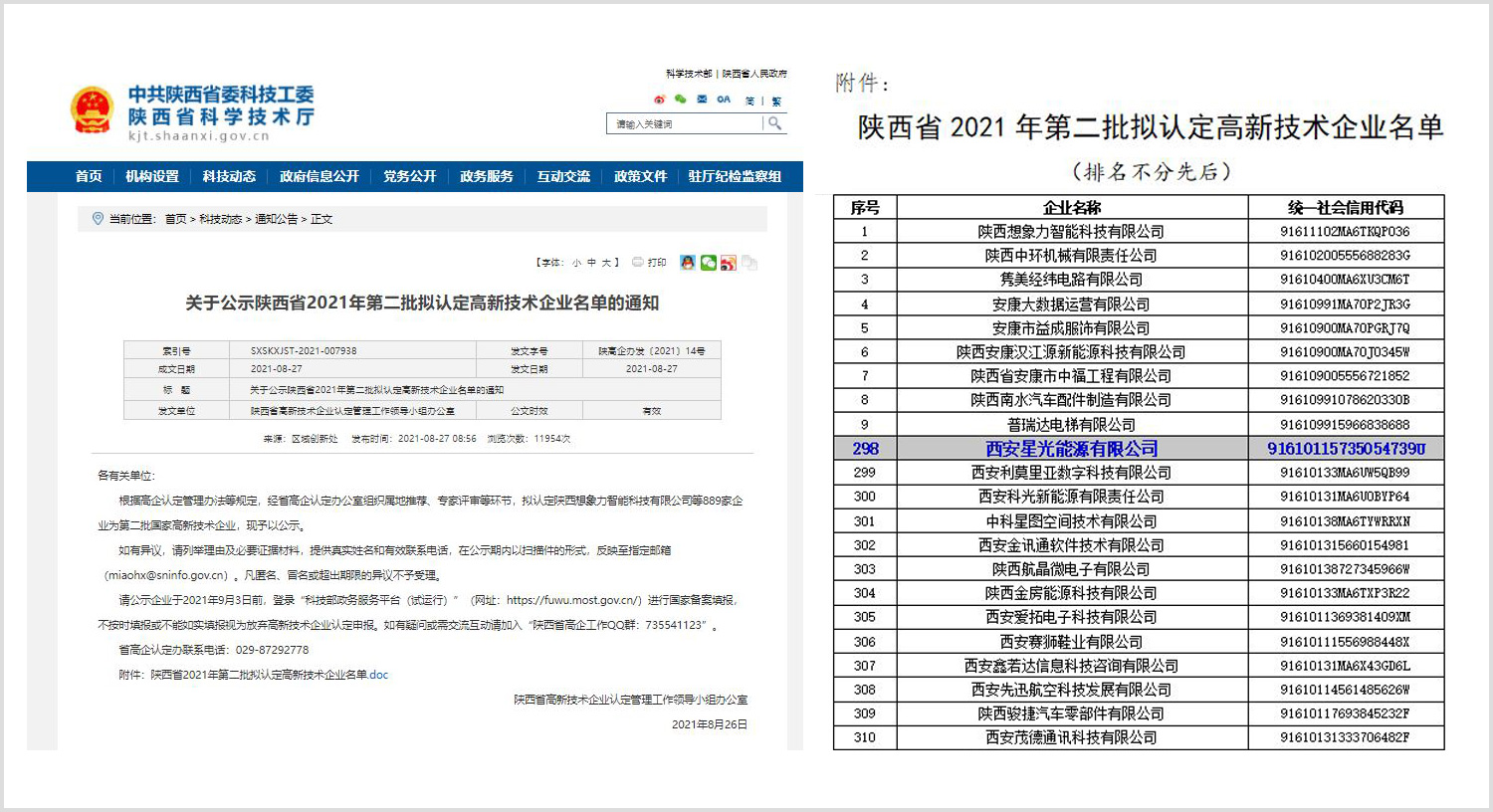Open the OA system link in the header
Image resolution: width=1493 pixels, height=812 pixels.
724,100
